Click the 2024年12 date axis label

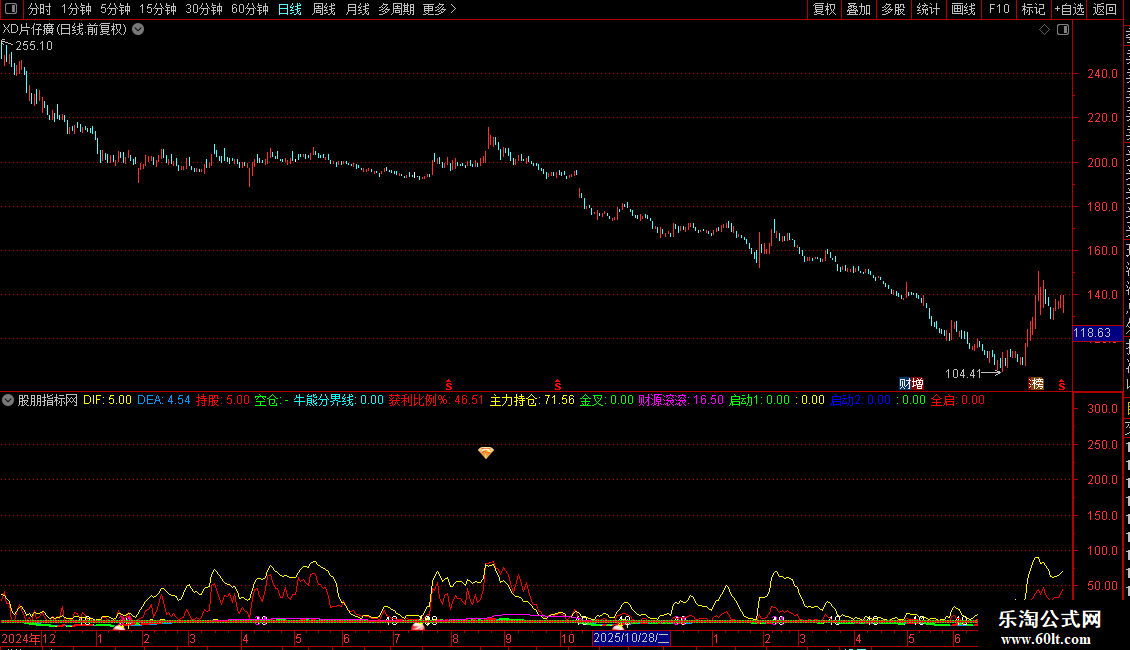point(29,639)
